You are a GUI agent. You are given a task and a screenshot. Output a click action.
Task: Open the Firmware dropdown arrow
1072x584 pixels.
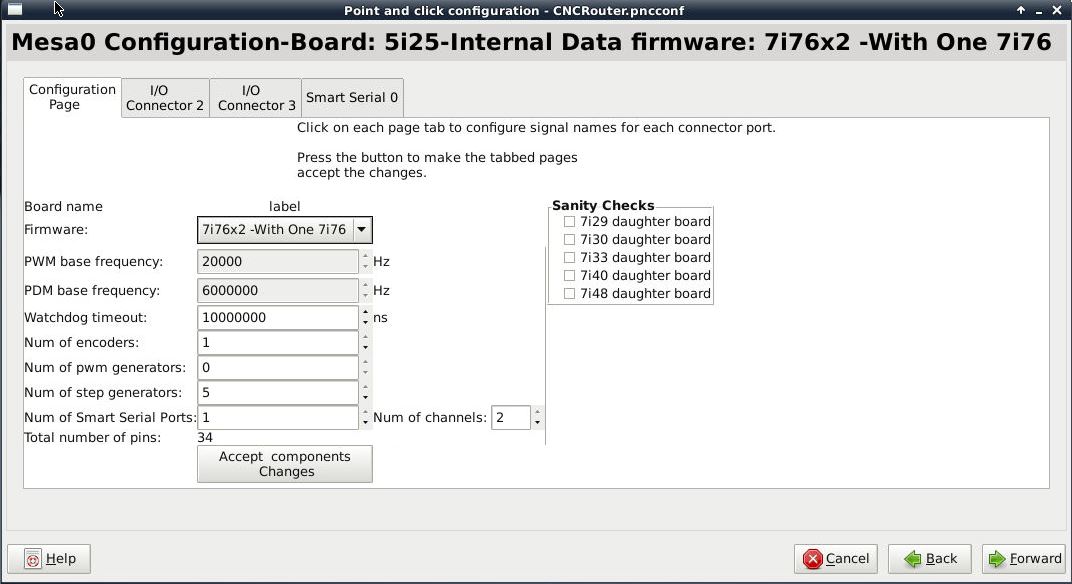(362, 230)
